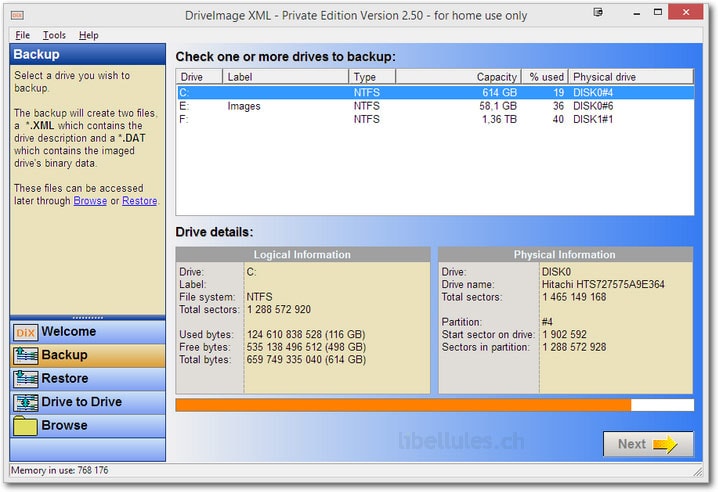Sort by the Physical drive column header
This screenshot has width=718, height=492.
point(631,77)
